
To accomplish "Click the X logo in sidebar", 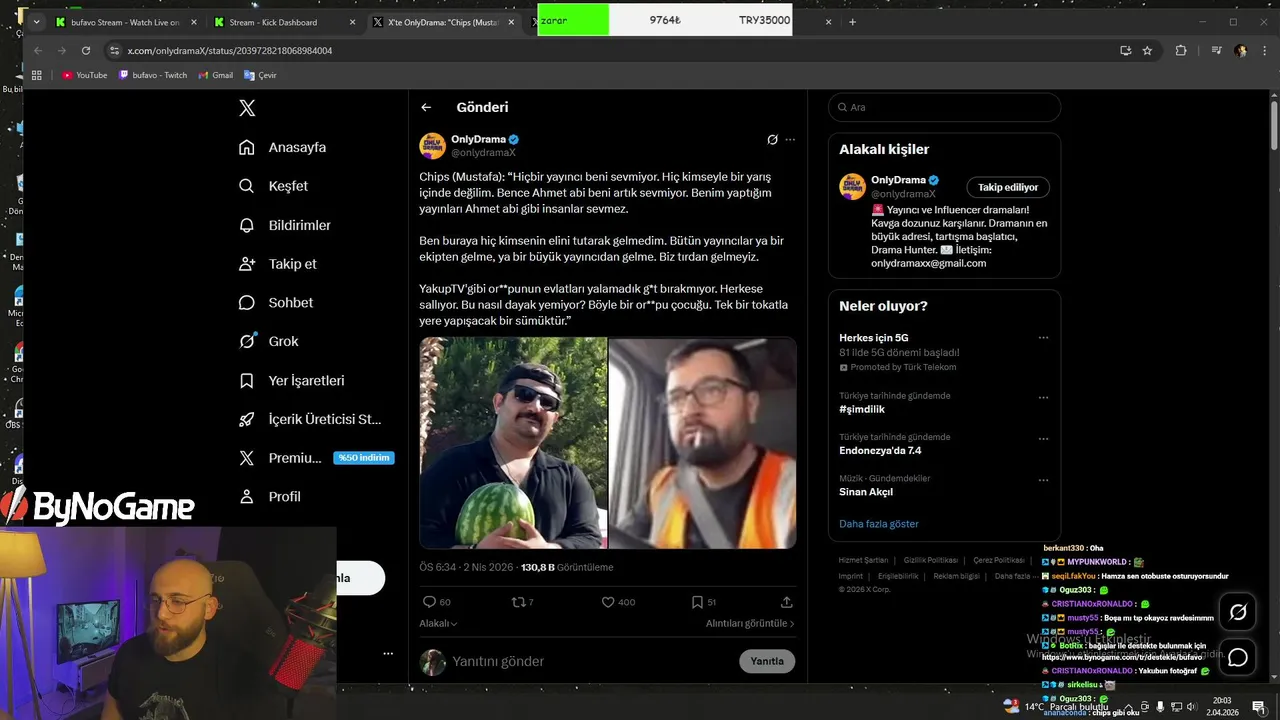I will point(247,108).
